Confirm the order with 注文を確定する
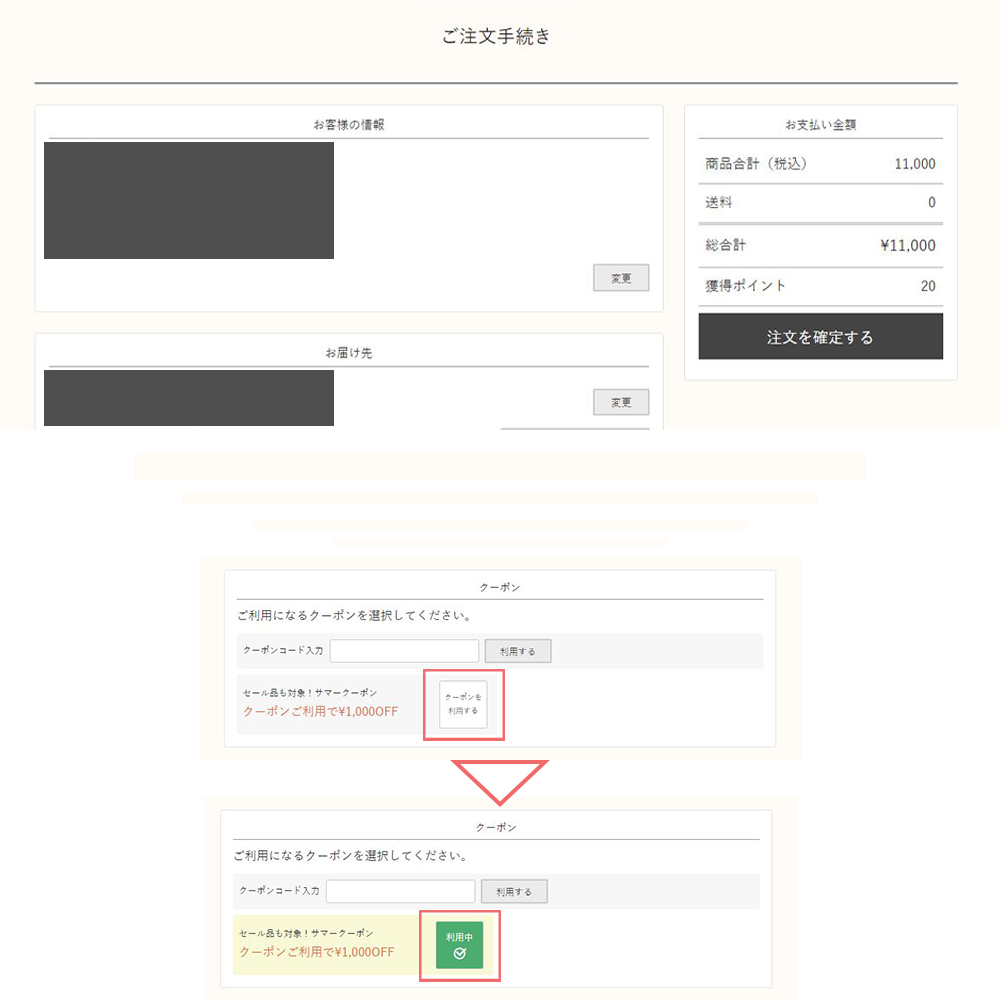This screenshot has height=1000, width=1000. coord(820,336)
